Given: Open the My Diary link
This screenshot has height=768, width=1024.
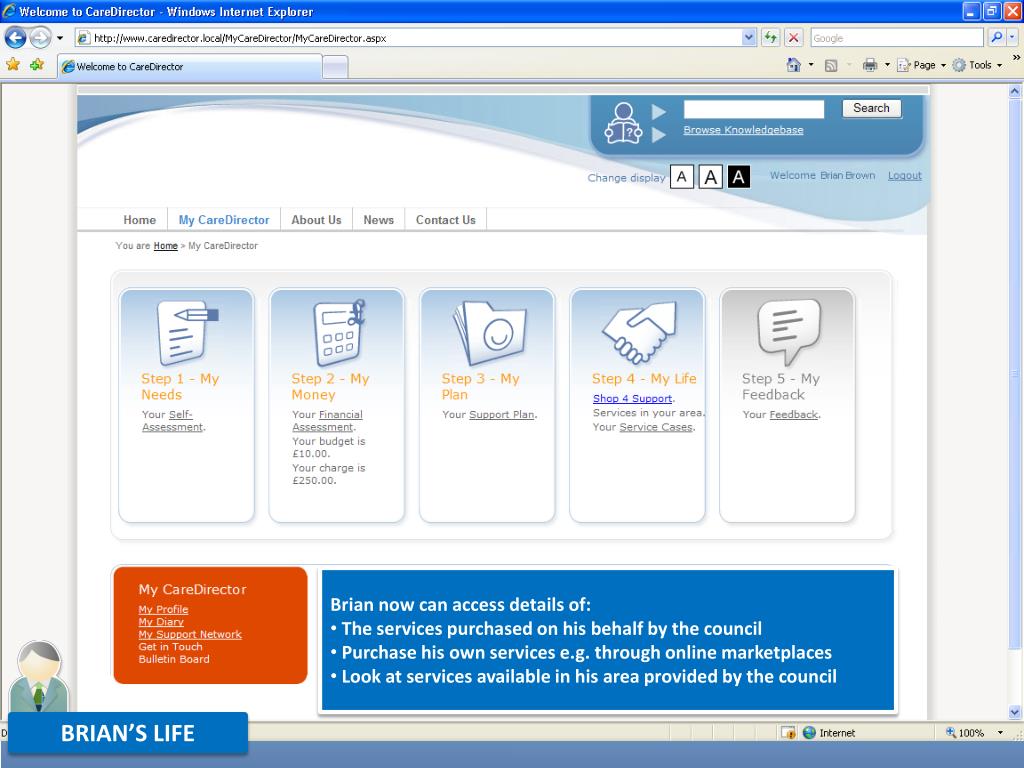Looking at the screenshot, I should [x=161, y=622].
